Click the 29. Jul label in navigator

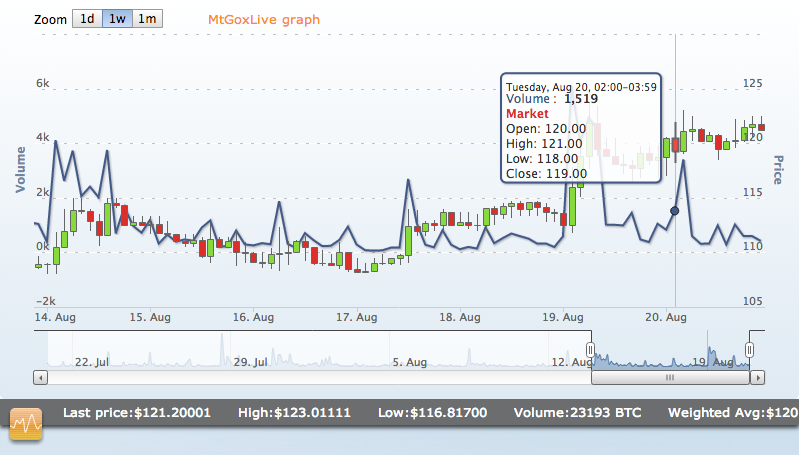pos(251,362)
